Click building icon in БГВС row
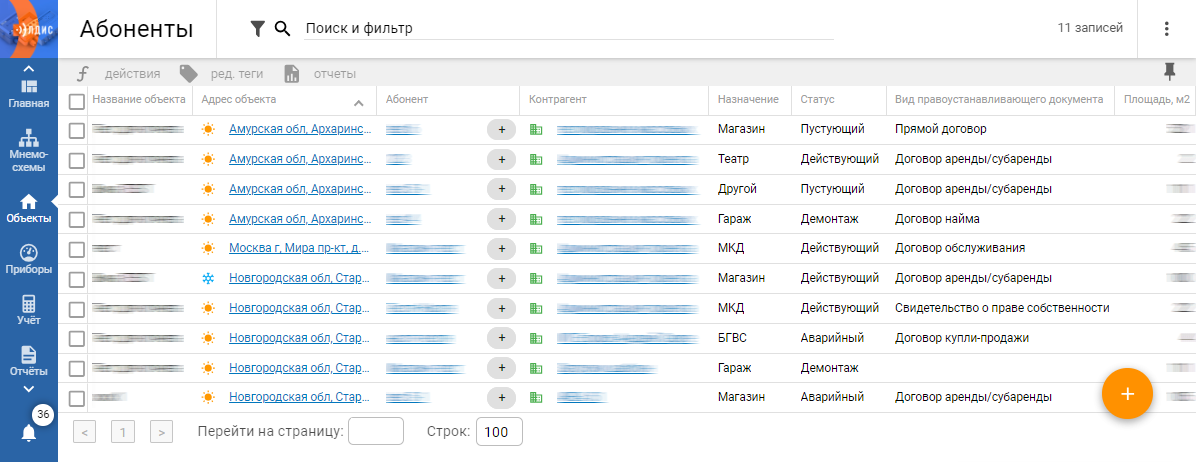This screenshot has width=1196, height=462. click(535, 338)
